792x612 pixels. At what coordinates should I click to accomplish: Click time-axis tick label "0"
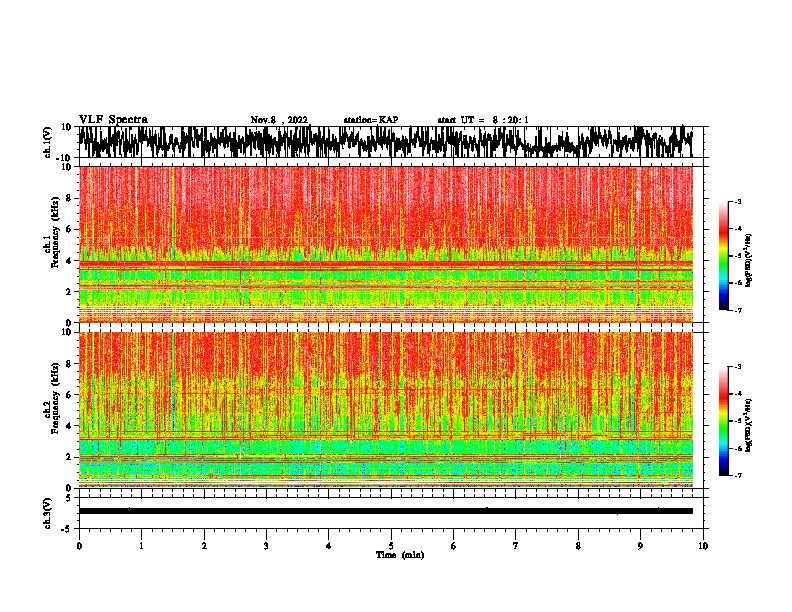(79, 546)
